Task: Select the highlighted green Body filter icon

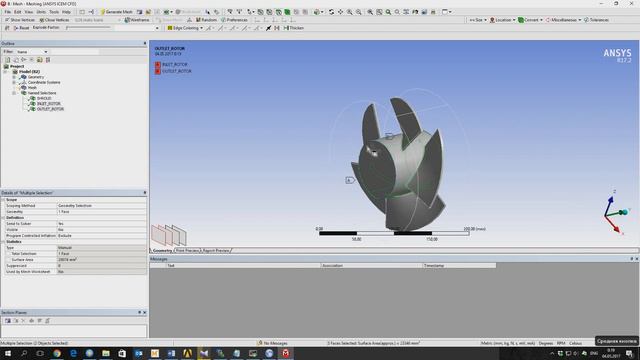Action: [287, 12]
